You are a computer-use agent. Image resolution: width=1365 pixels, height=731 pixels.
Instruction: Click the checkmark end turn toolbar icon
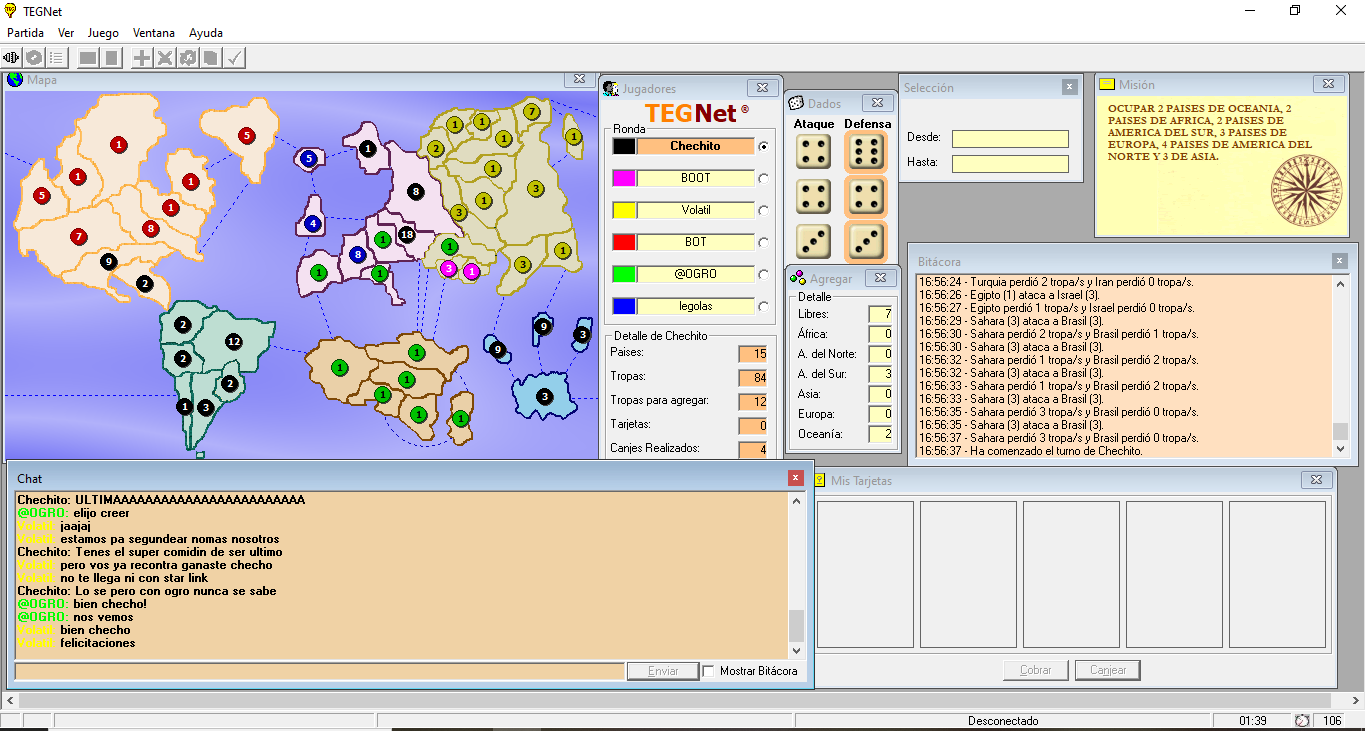point(234,58)
